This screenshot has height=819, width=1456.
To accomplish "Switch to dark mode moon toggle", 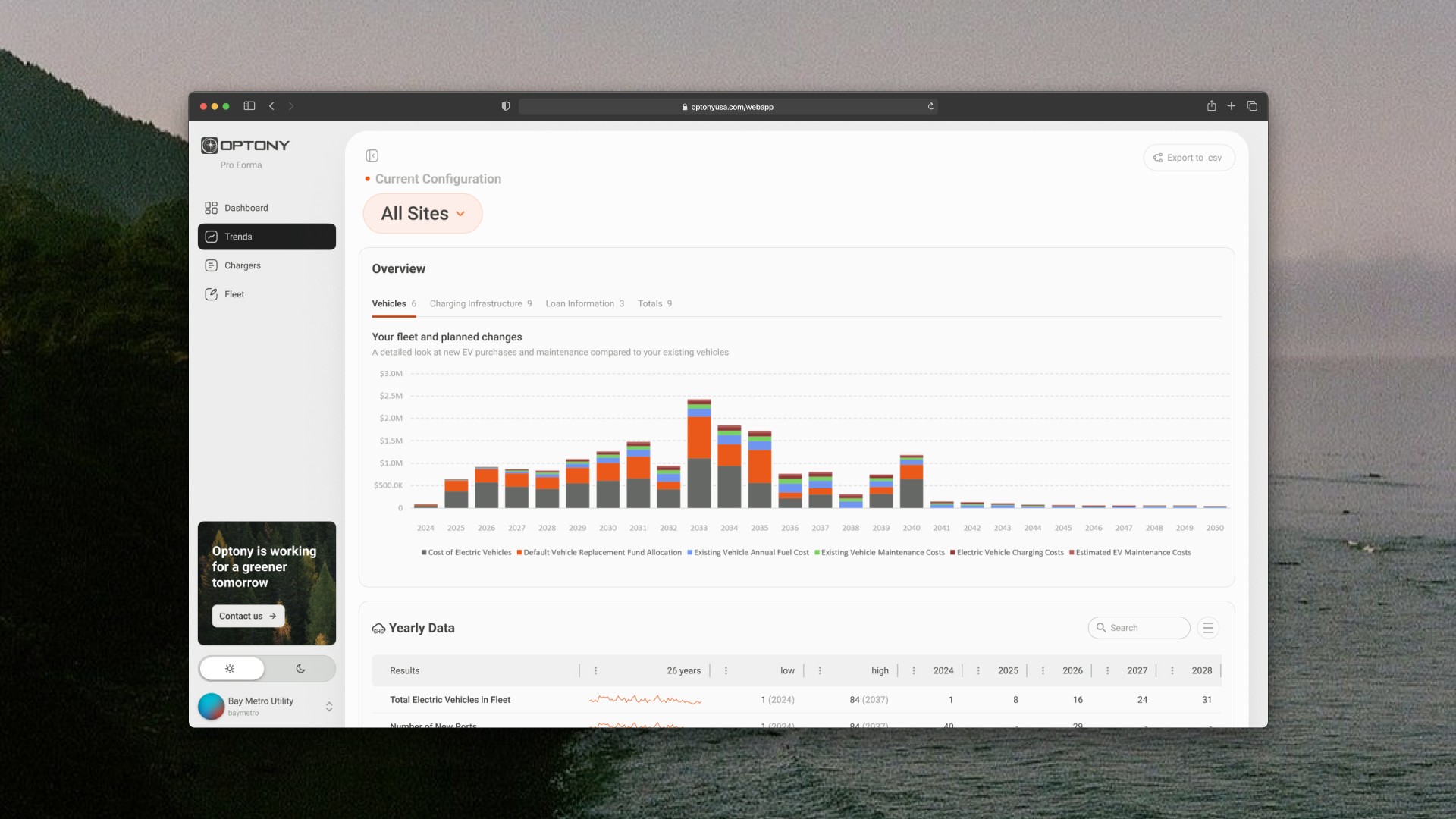I will point(300,669).
